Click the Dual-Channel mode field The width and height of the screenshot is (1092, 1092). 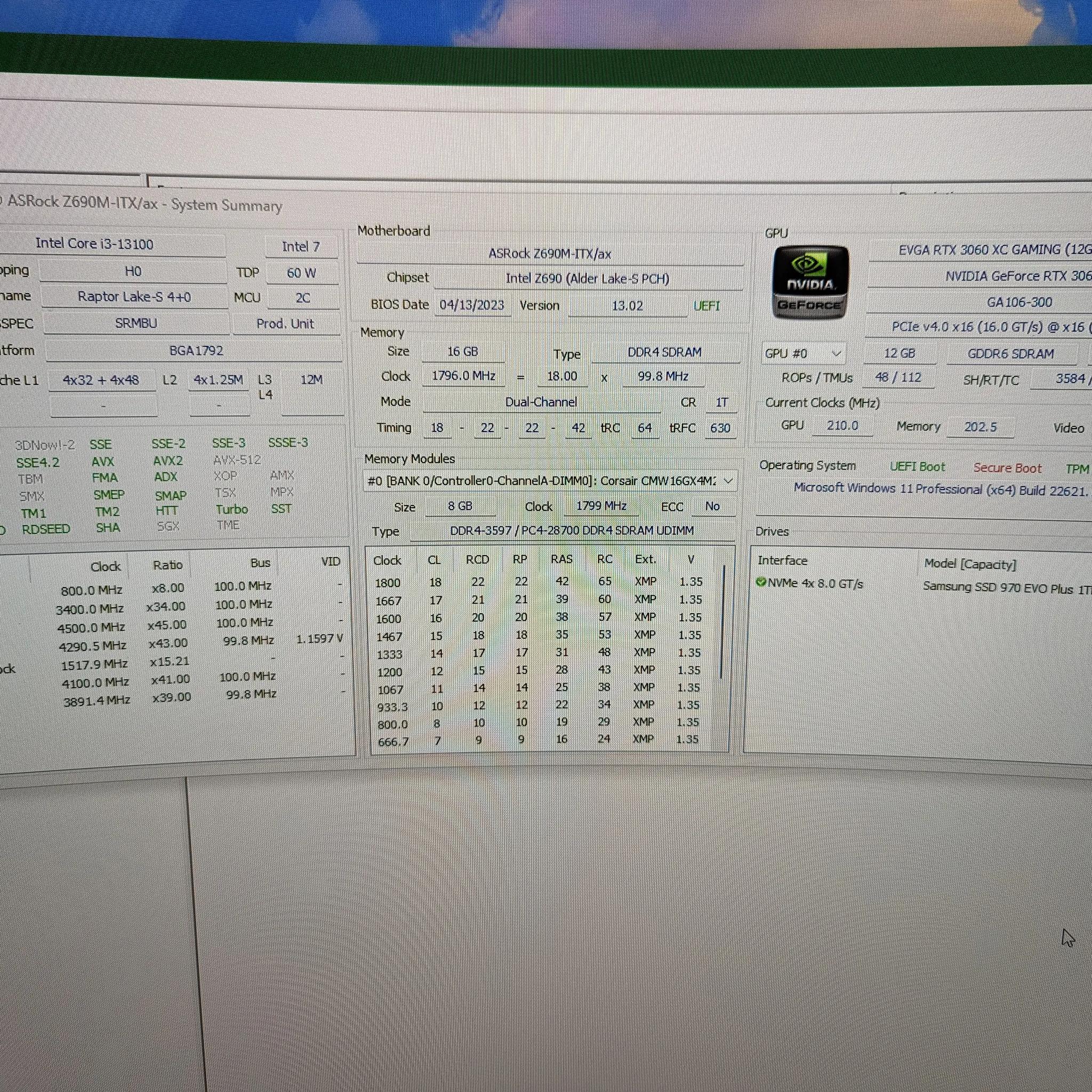click(x=542, y=402)
